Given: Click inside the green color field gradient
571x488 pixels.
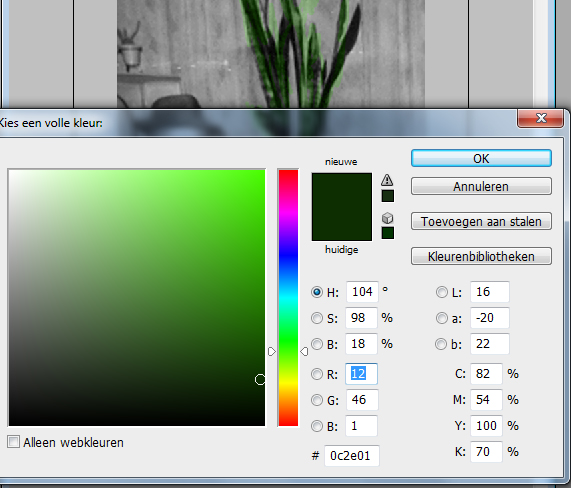Looking at the screenshot, I should [137, 297].
